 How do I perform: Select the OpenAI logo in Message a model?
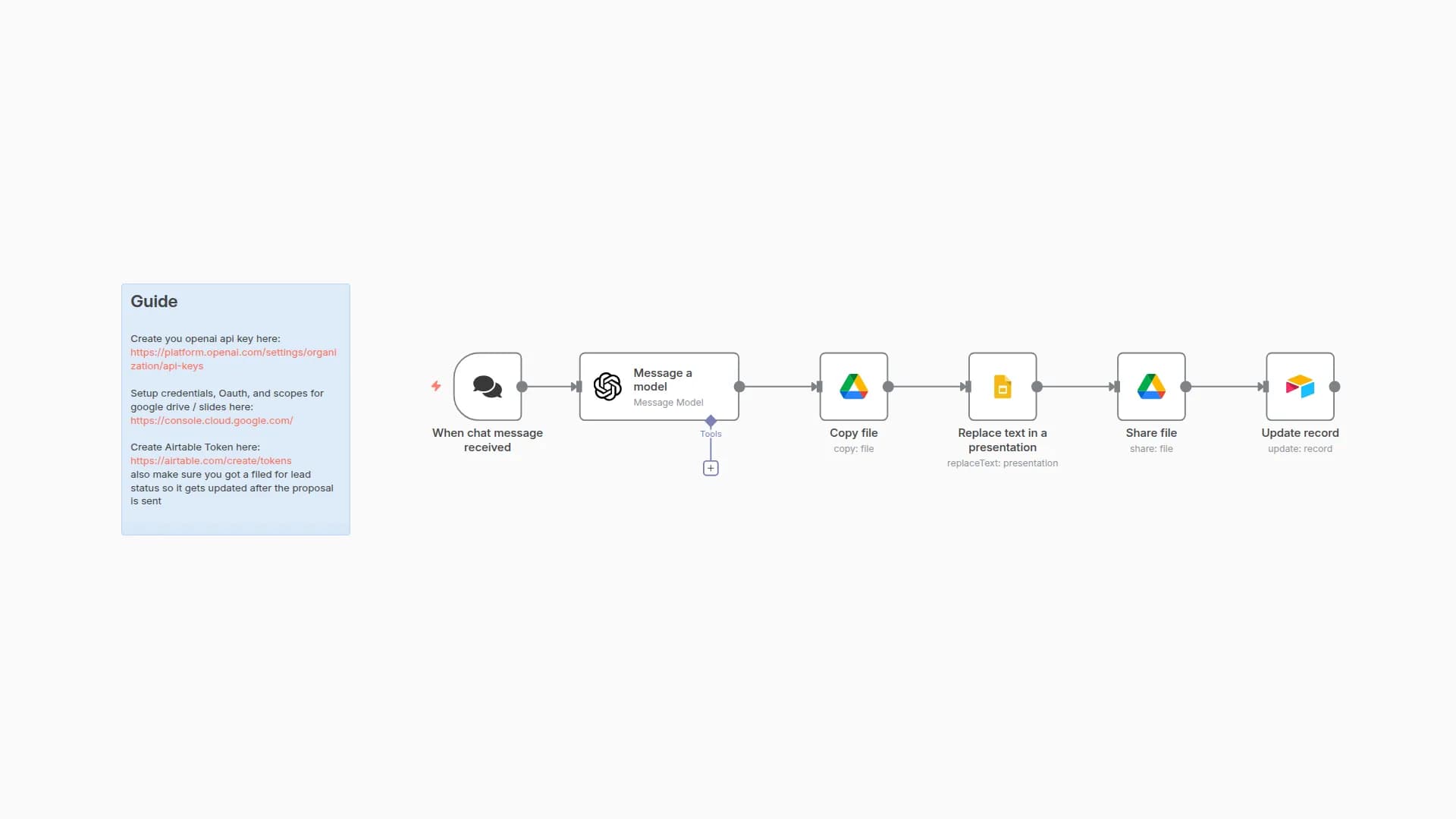pyautogui.click(x=607, y=387)
